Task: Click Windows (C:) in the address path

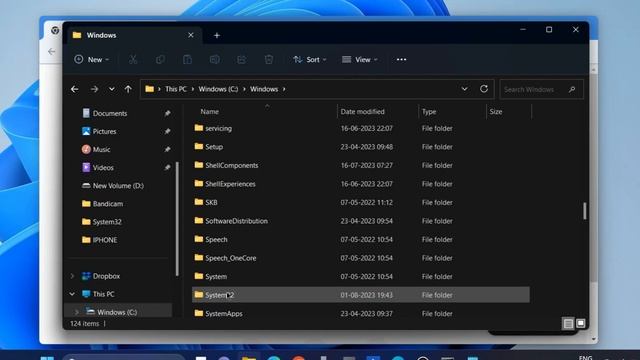Action: [218, 89]
